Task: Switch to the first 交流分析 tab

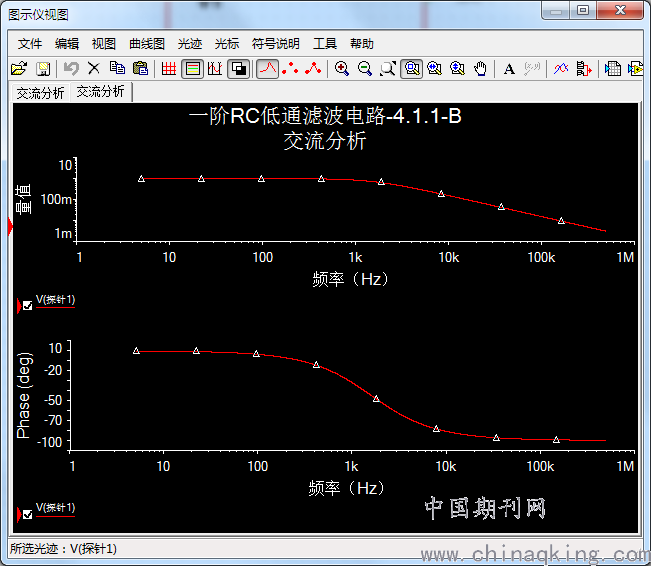Action: point(40,92)
